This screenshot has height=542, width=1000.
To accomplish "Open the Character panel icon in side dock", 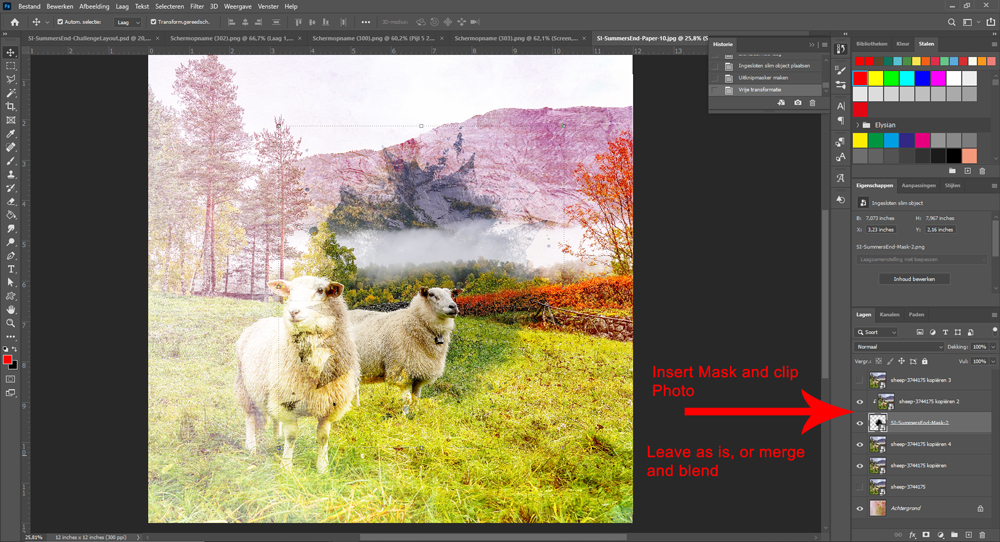I will click(841, 106).
